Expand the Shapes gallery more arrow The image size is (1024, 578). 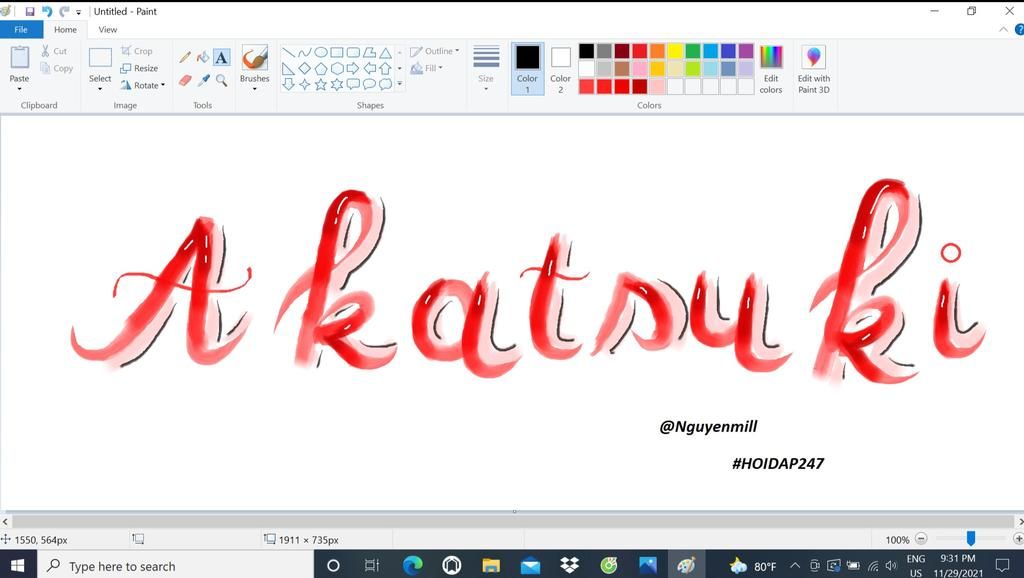click(400, 84)
